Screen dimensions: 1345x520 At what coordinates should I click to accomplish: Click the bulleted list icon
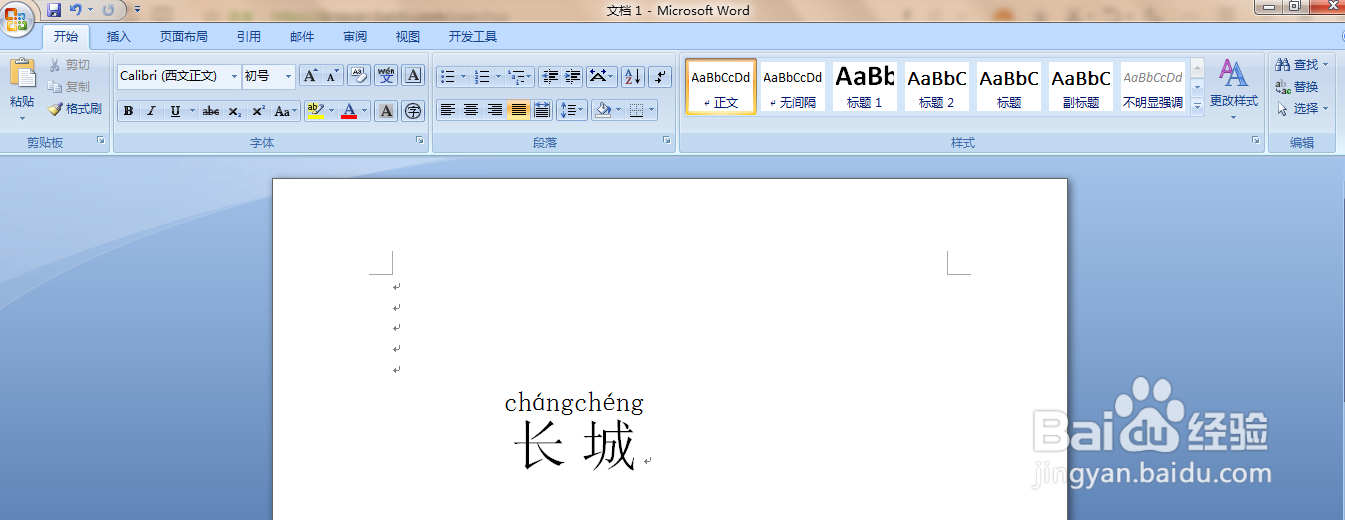448,76
